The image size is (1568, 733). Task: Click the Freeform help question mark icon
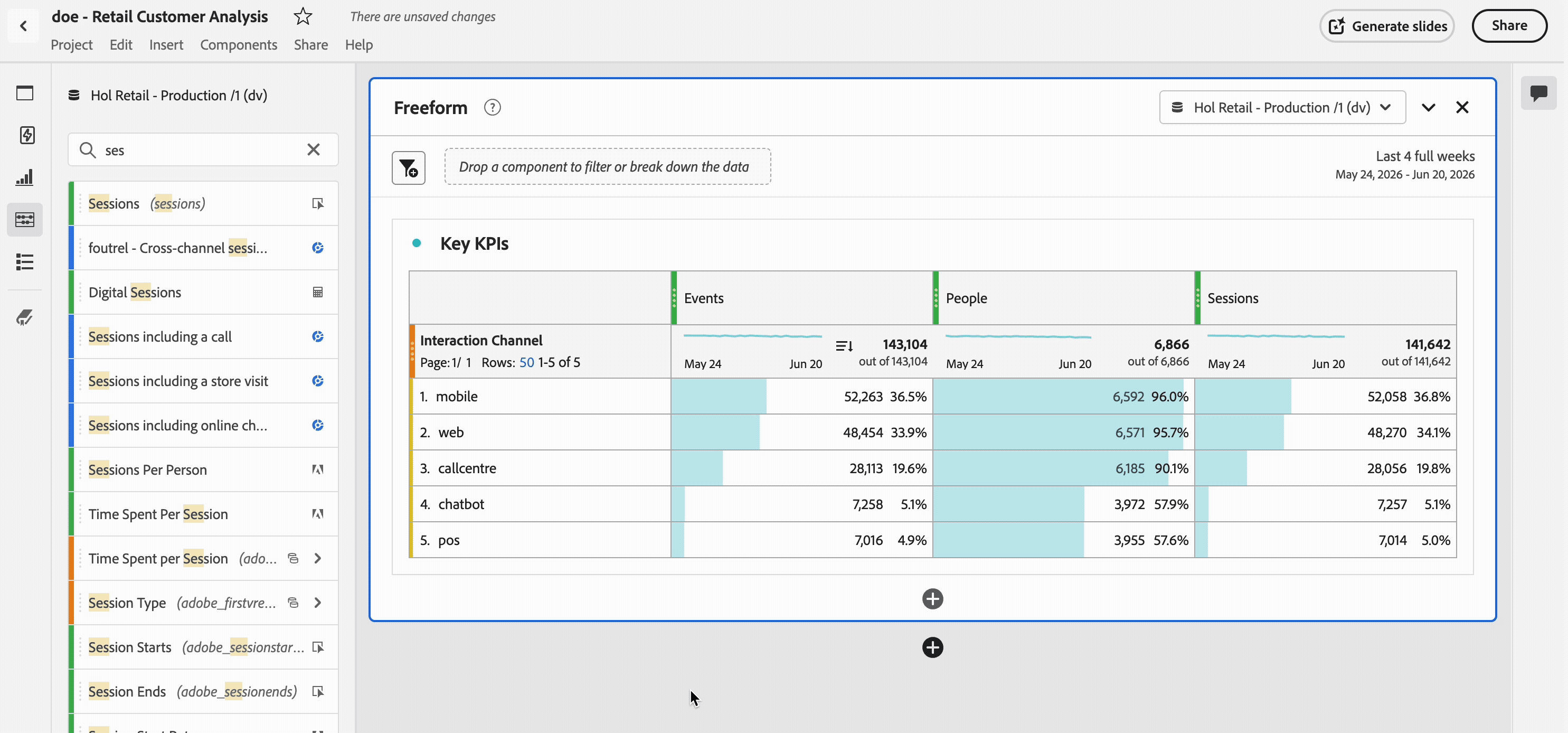[x=492, y=108]
